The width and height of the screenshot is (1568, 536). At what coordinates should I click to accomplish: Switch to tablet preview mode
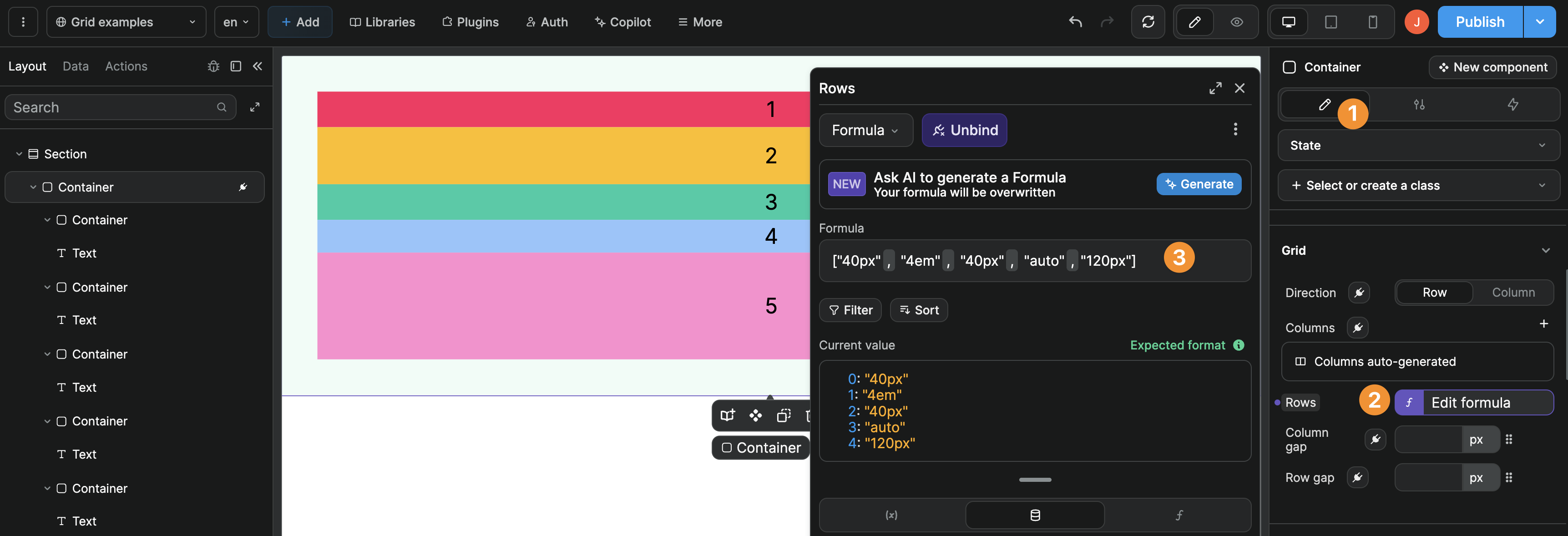pyautogui.click(x=1330, y=22)
